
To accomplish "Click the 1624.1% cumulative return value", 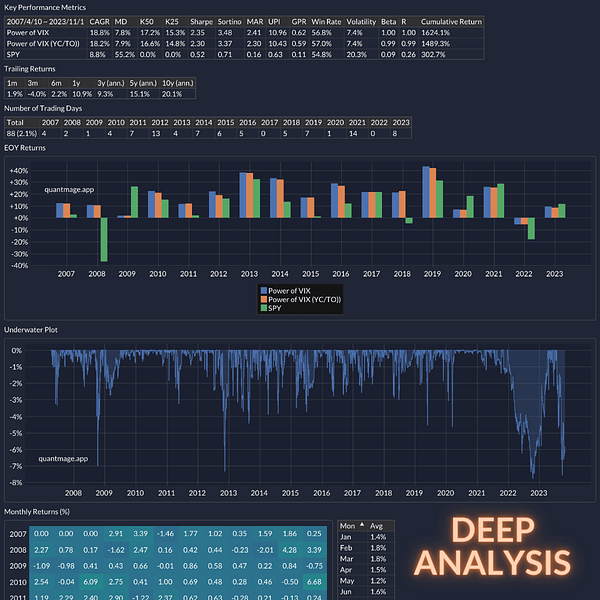I will click(x=435, y=33).
